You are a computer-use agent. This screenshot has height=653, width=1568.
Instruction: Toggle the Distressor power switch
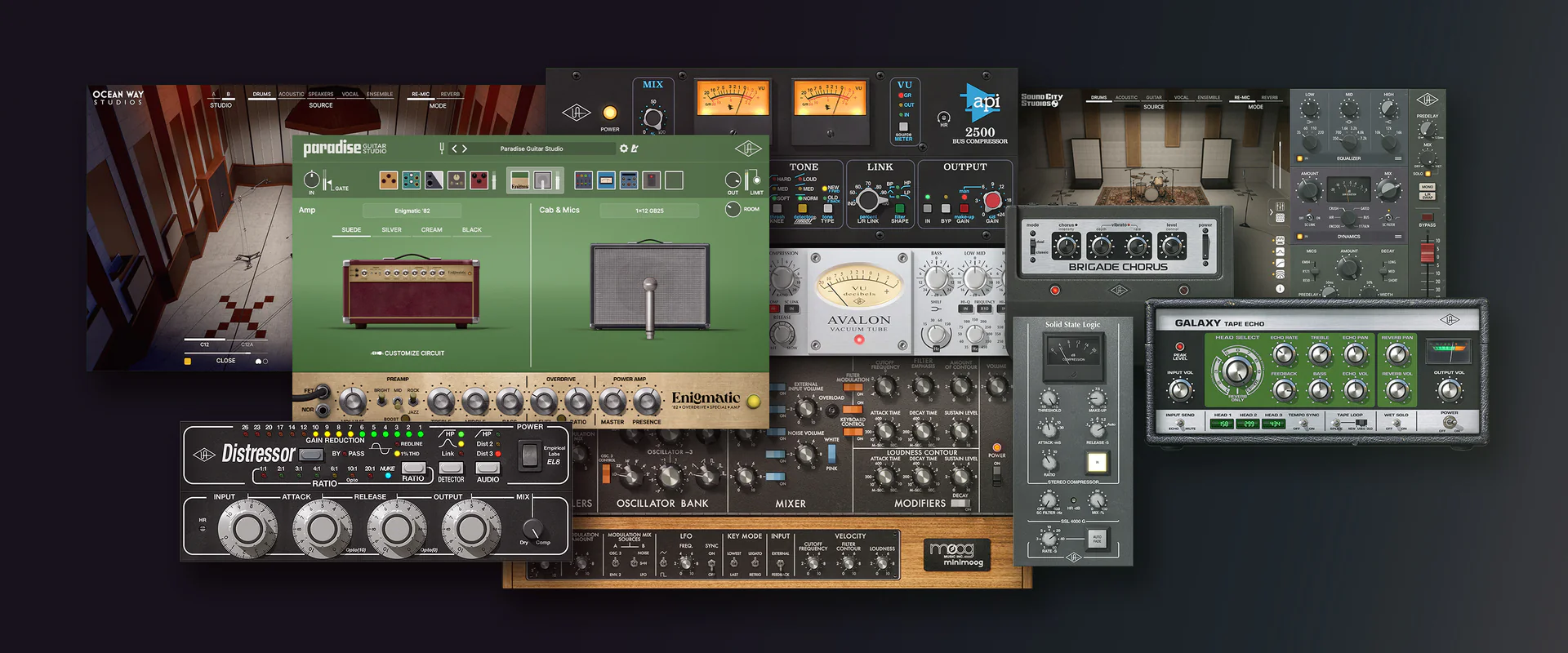click(x=529, y=455)
